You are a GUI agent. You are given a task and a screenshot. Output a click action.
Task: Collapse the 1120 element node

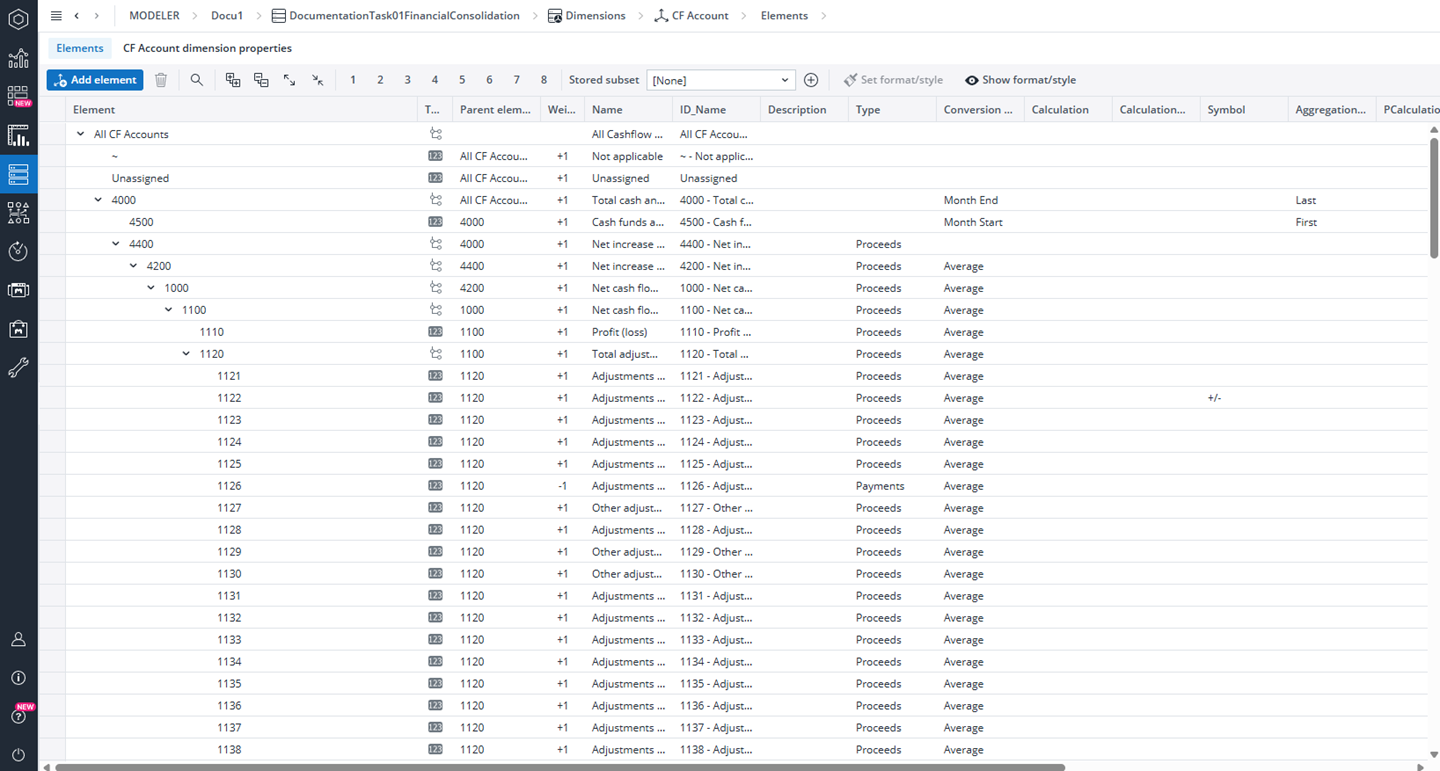coord(186,354)
